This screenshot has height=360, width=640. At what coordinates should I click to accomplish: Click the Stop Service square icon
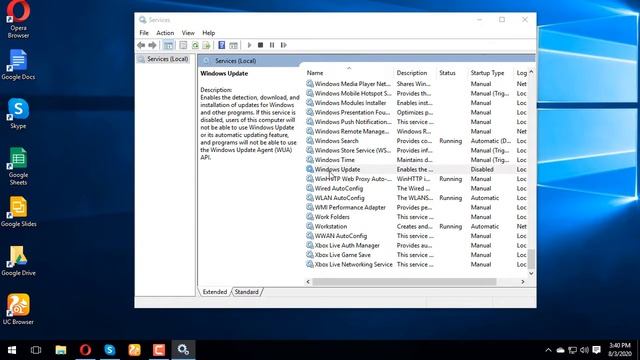click(260, 45)
